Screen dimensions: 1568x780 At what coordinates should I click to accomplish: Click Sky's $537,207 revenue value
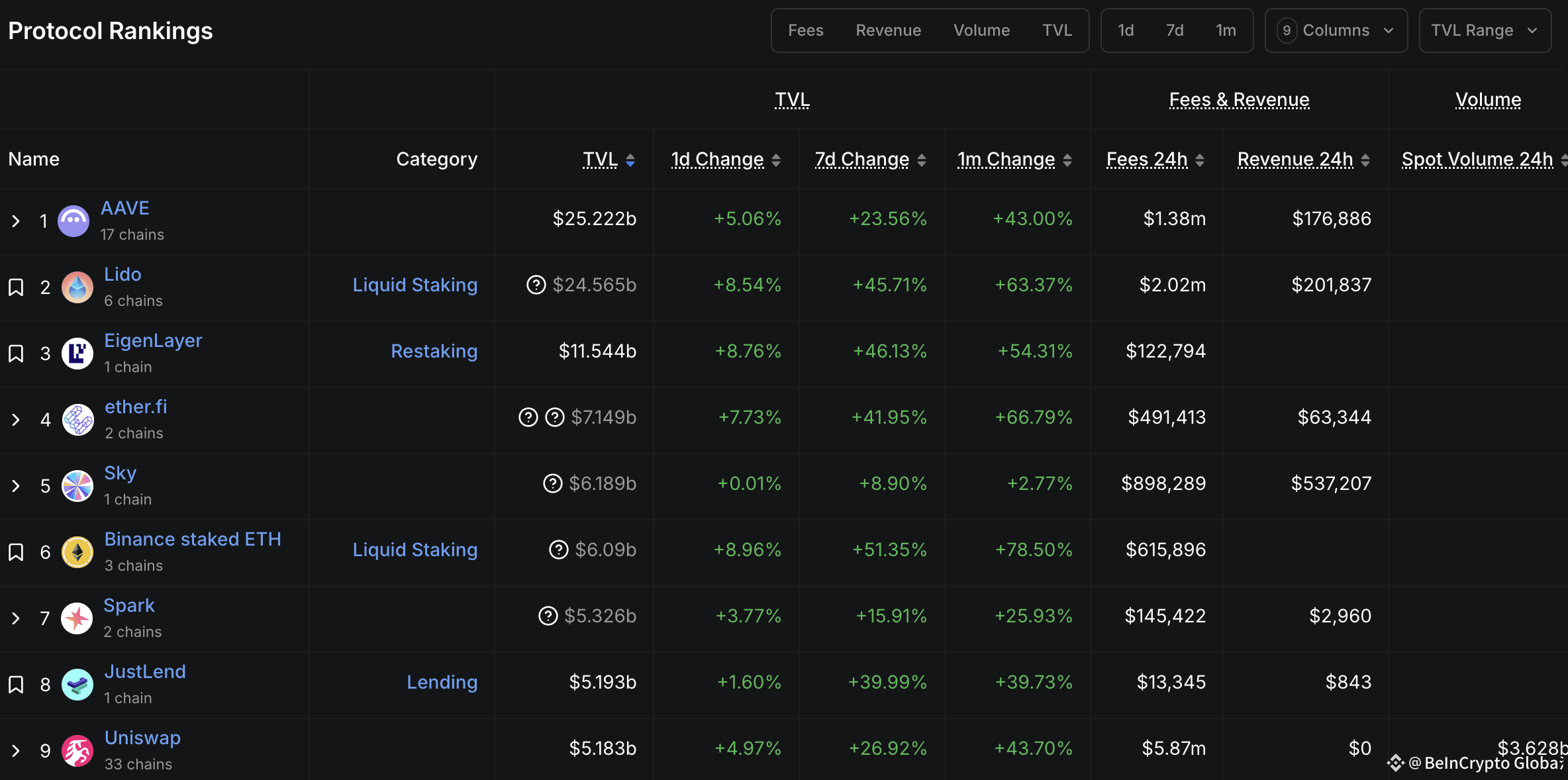(1331, 483)
